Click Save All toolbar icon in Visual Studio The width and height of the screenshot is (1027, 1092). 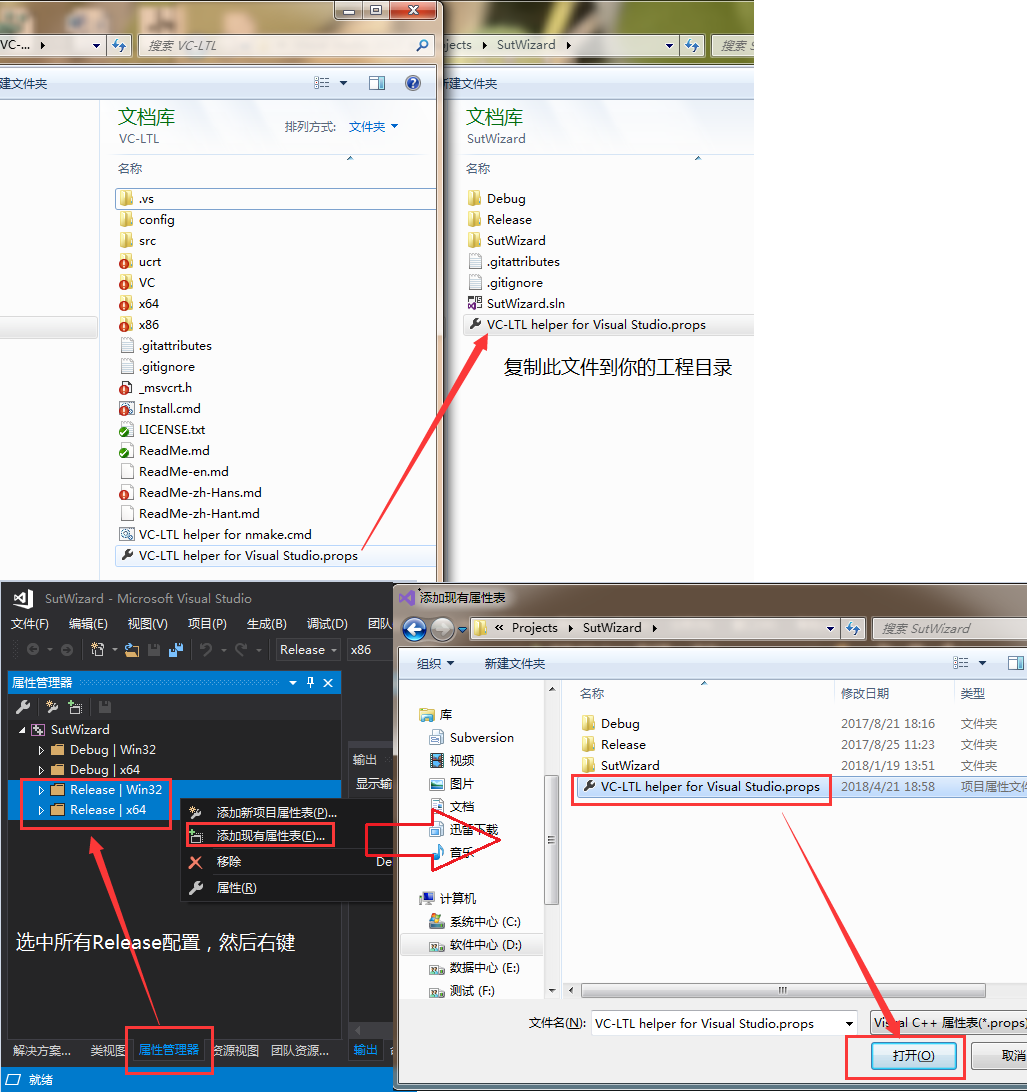(175, 650)
